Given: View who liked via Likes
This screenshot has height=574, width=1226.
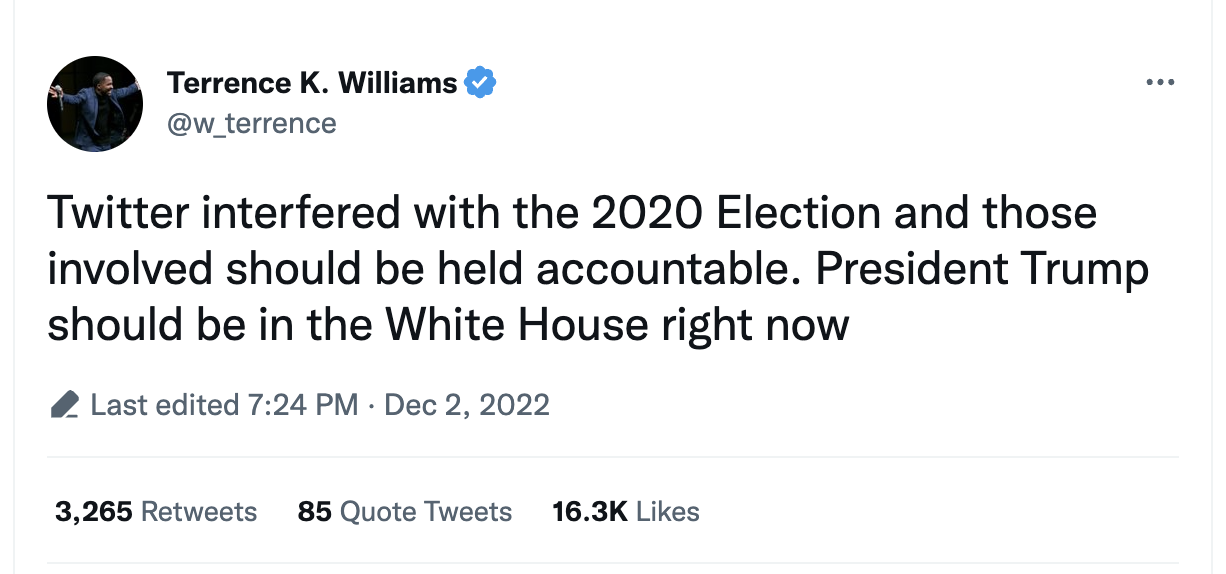Looking at the screenshot, I should coord(667,512).
